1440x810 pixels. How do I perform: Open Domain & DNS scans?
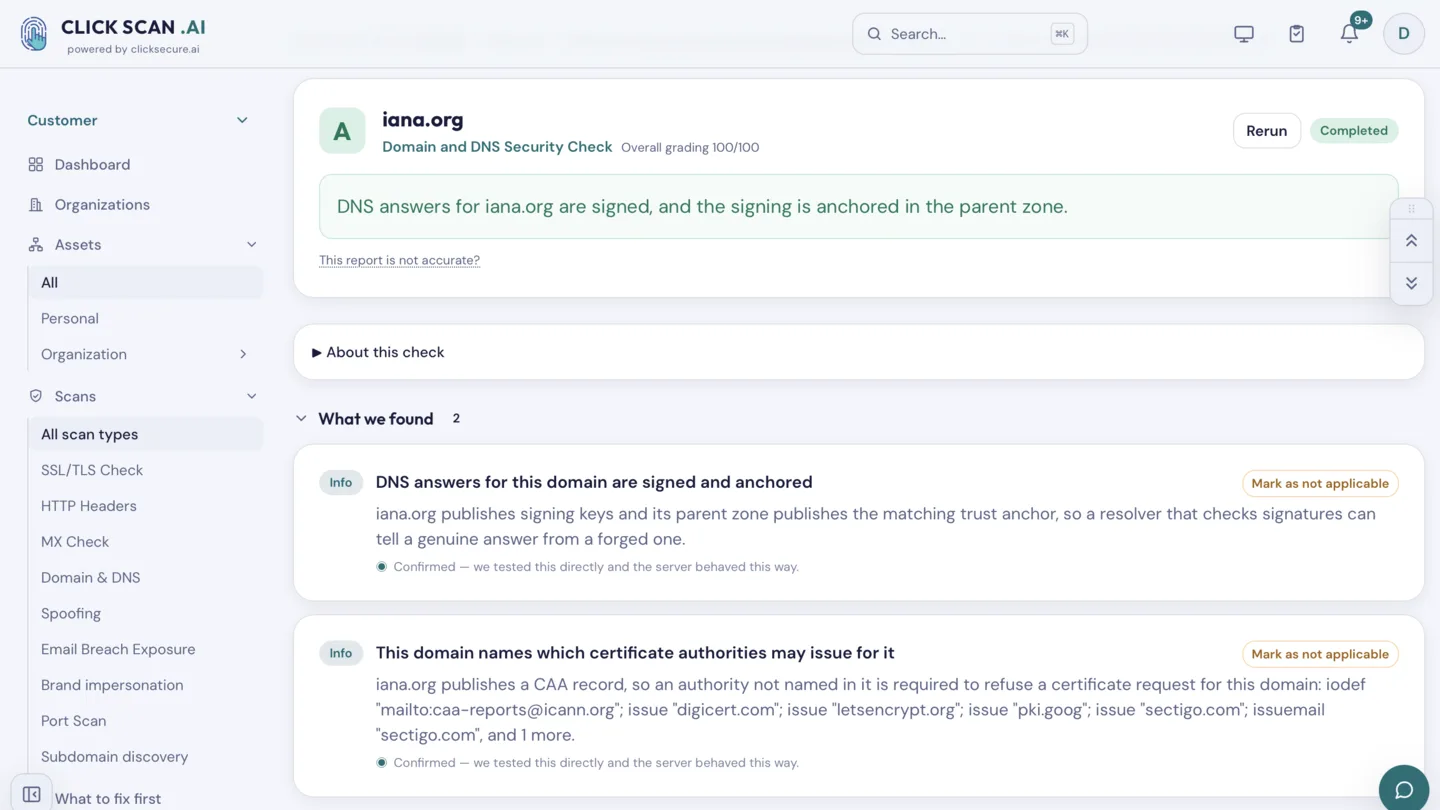91,579
